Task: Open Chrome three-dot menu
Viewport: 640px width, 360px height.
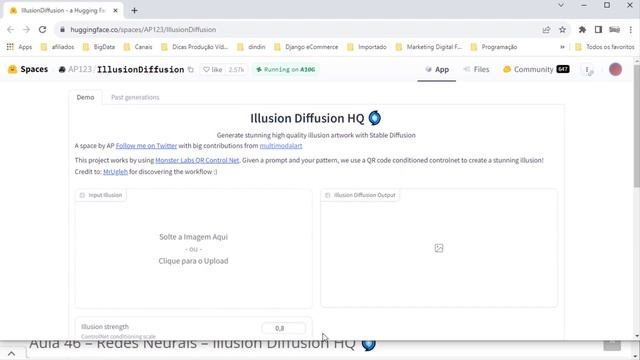Action: [631, 29]
